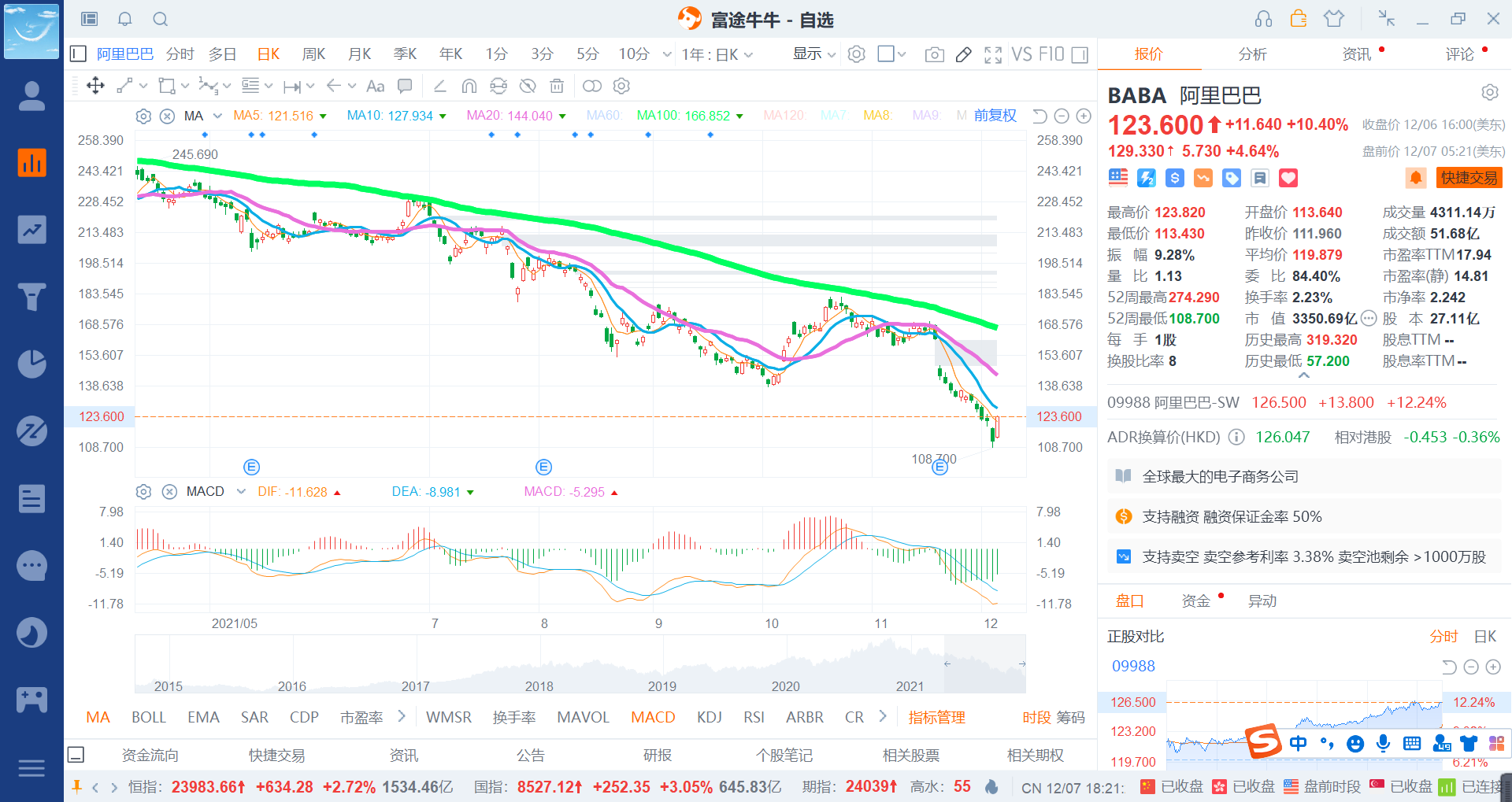Open 指标管理 indicator management link
Image resolution: width=1512 pixels, height=802 pixels.
coord(936,717)
